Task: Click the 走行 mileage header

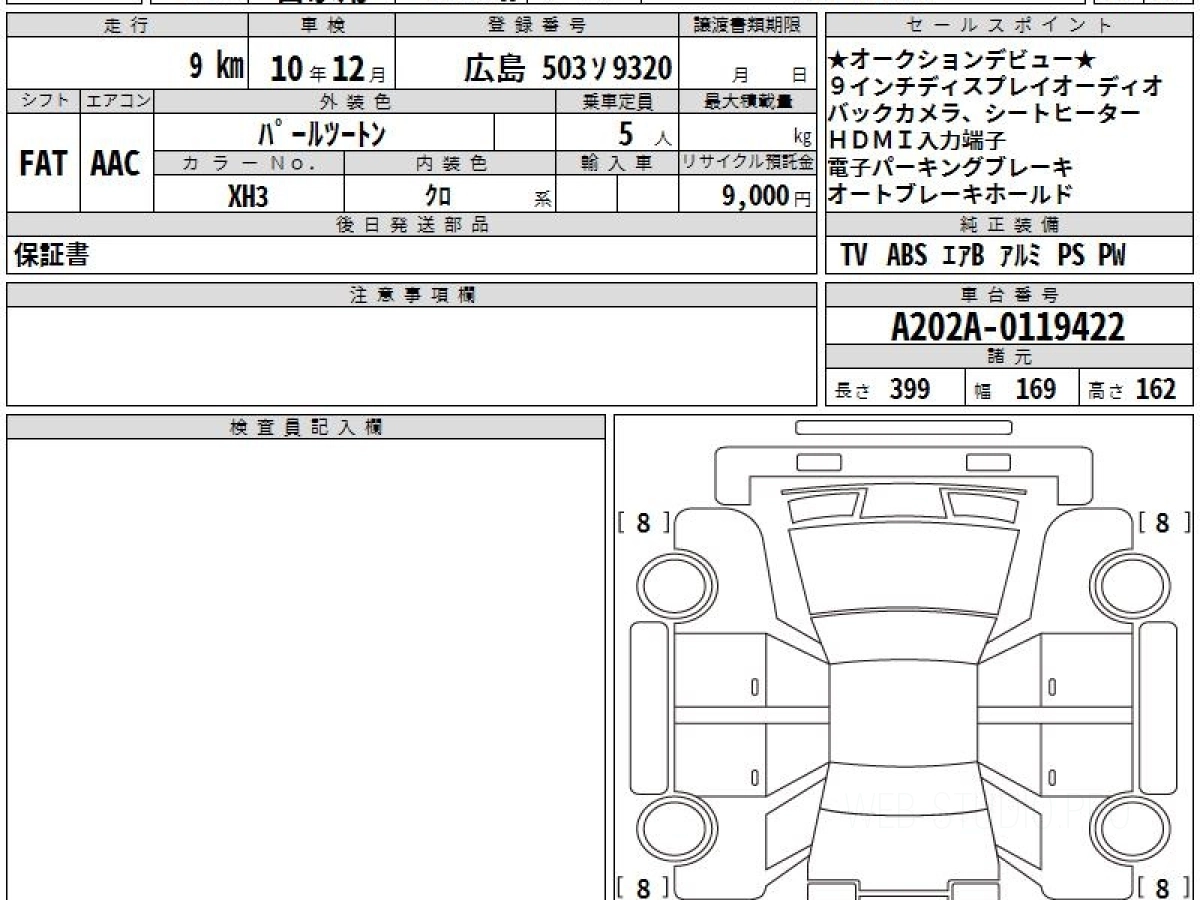Action: [126, 26]
